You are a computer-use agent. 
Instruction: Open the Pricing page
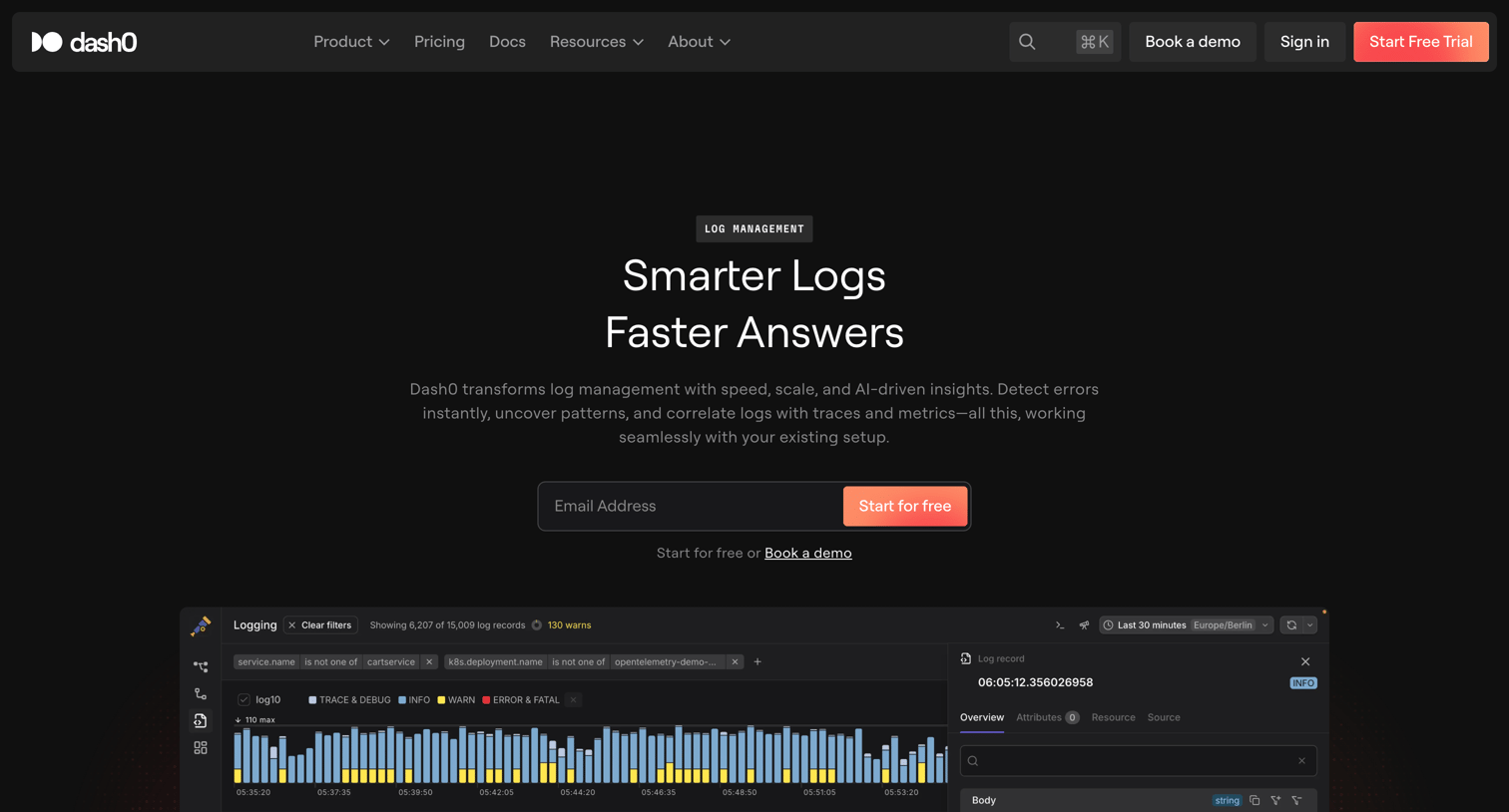(439, 42)
